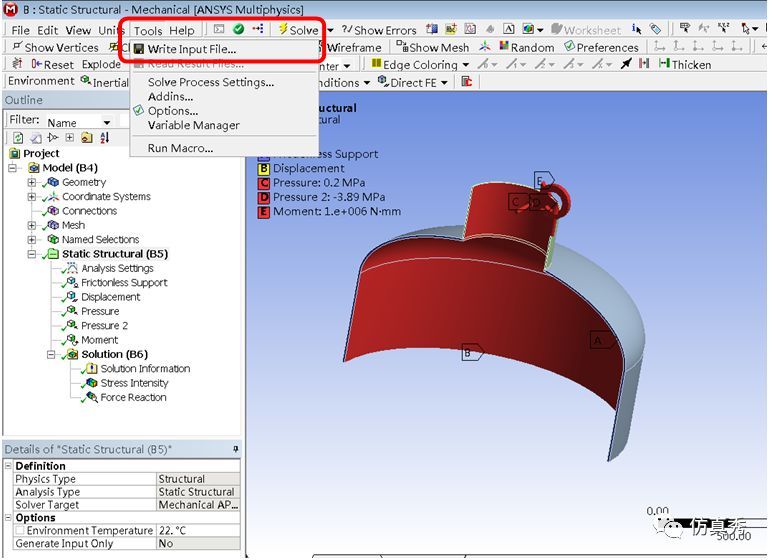This screenshot has width=771, height=560.
Task: Select Frictionless Support in outline
Action: [124, 283]
